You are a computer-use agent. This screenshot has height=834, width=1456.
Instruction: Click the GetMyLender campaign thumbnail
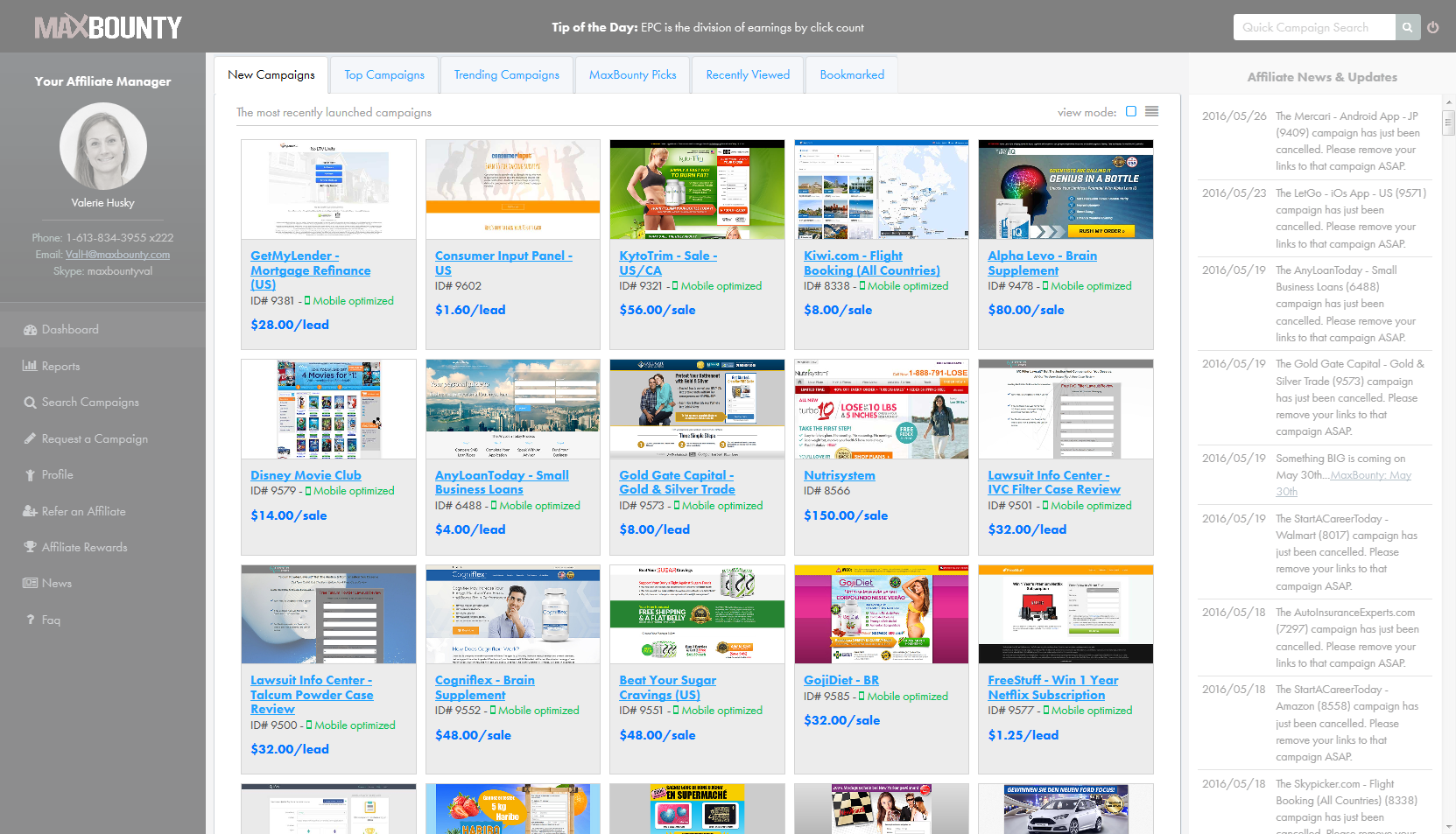point(328,189)
